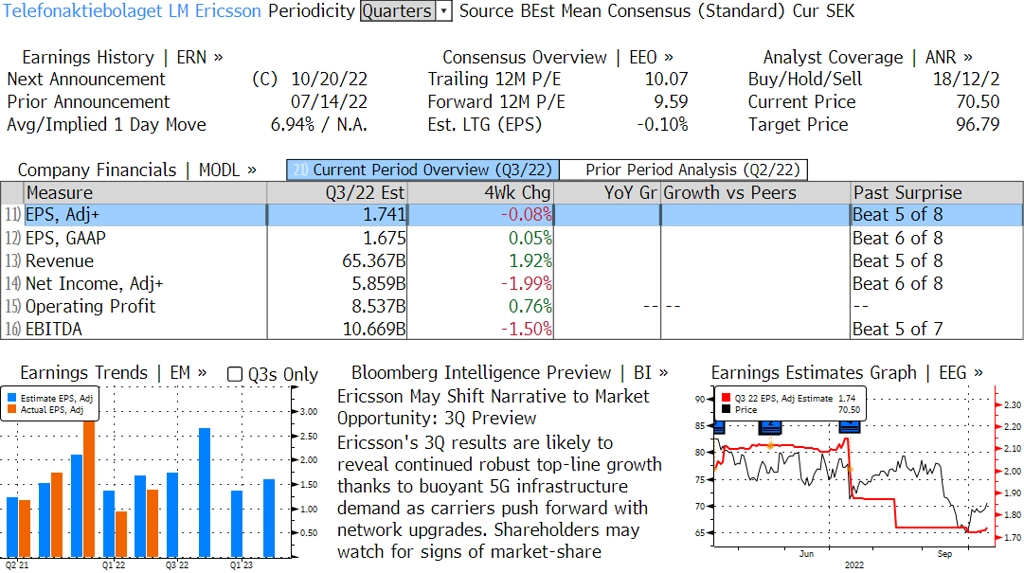Select the Revenue measure row
Image resolution: width=1024 pixels, height=573 pixels.
(x=511, y=261)
